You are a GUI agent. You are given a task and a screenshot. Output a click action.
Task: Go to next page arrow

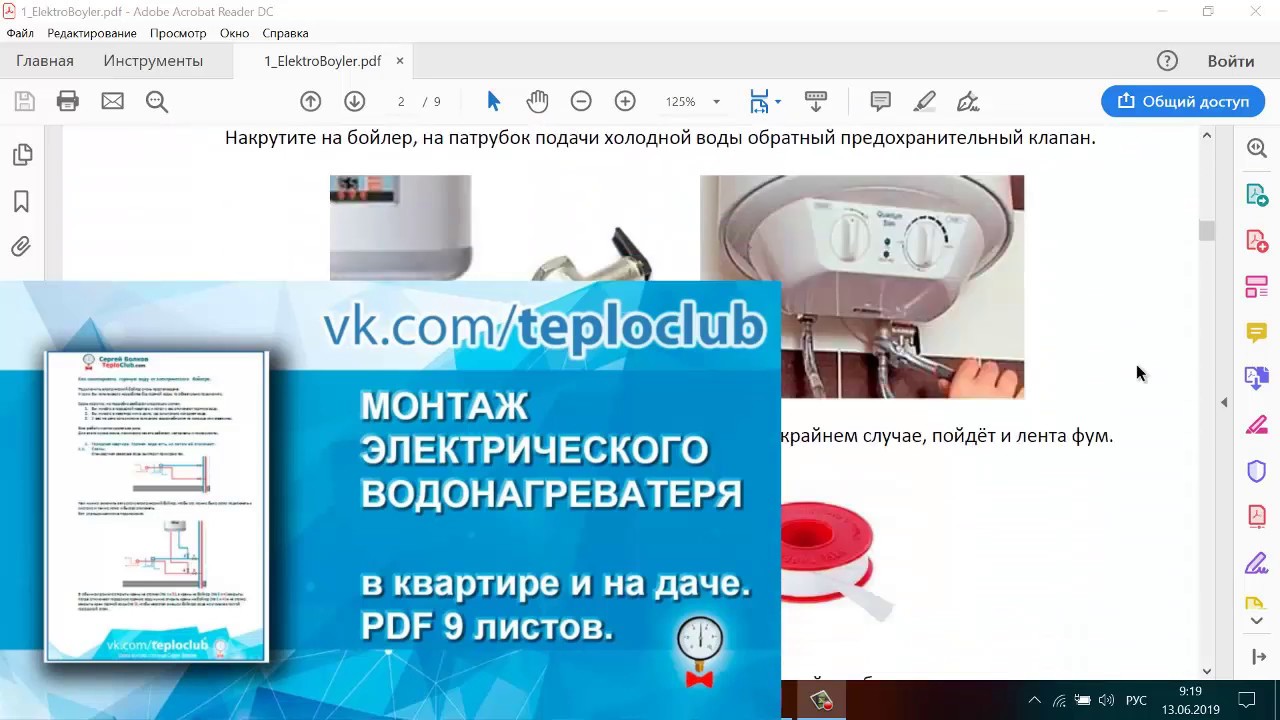click(354, 101)
